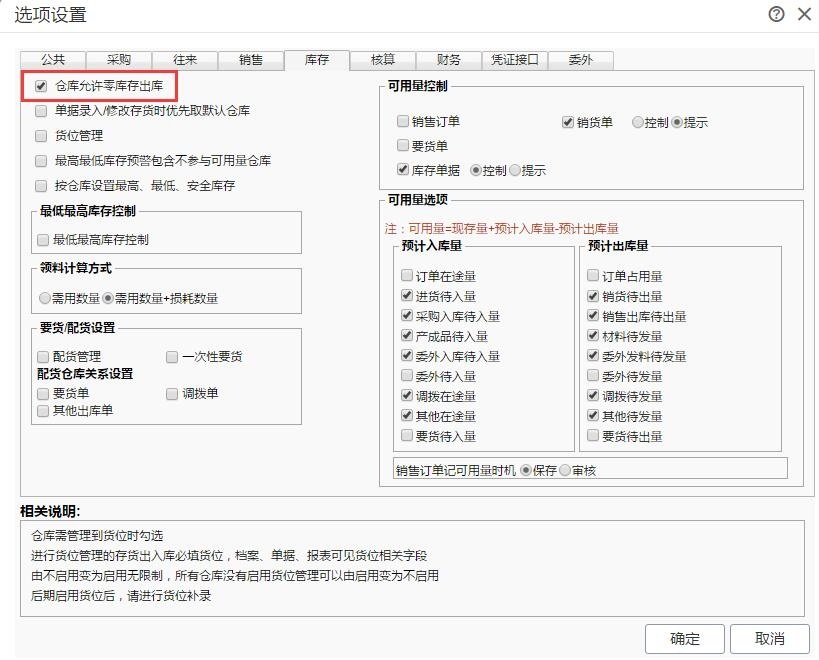The width and height of the screenshot is (819, 660).
Task: Click the 确定 button
Action: [685, 639]
